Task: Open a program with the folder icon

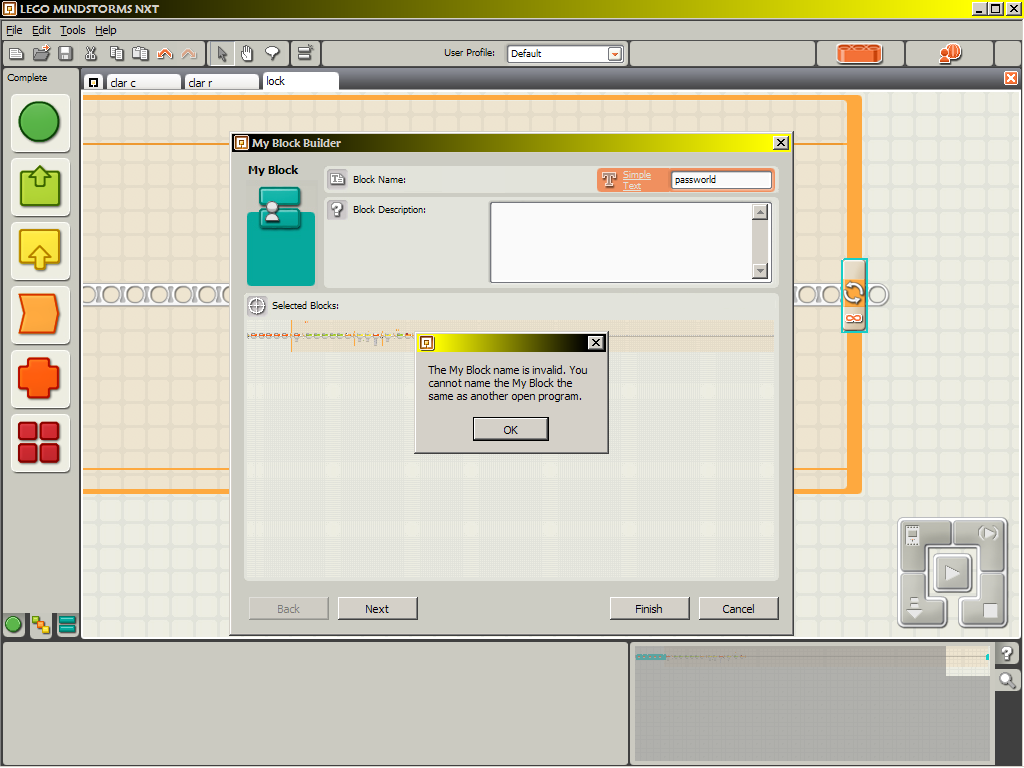Action: 41,54
